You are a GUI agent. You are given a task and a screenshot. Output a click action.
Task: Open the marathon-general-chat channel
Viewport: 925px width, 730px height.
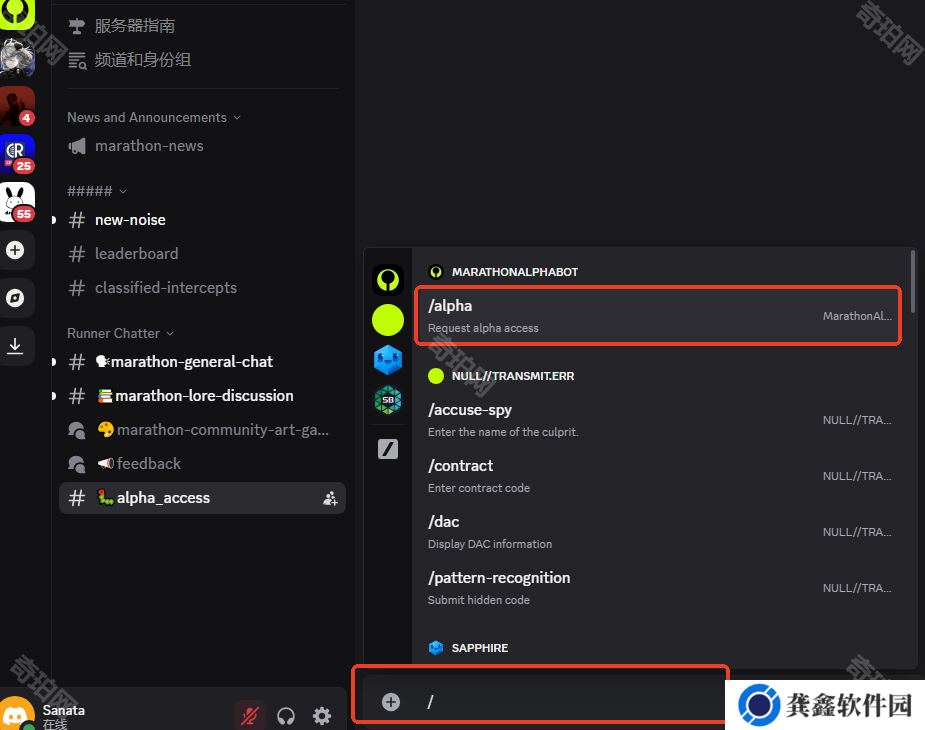coord(202,362)
